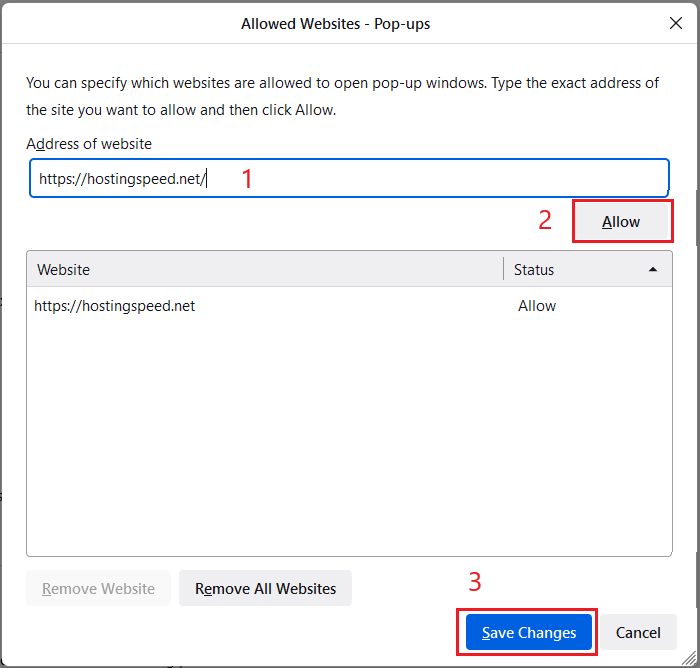Cancel the dialog

pyautogui.click(x=638, y=633)
